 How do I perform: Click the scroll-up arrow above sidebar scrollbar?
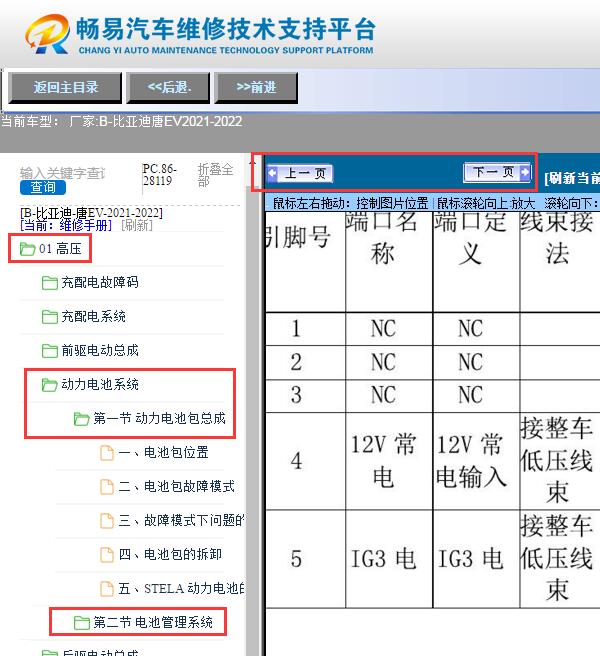pos(252,163)
